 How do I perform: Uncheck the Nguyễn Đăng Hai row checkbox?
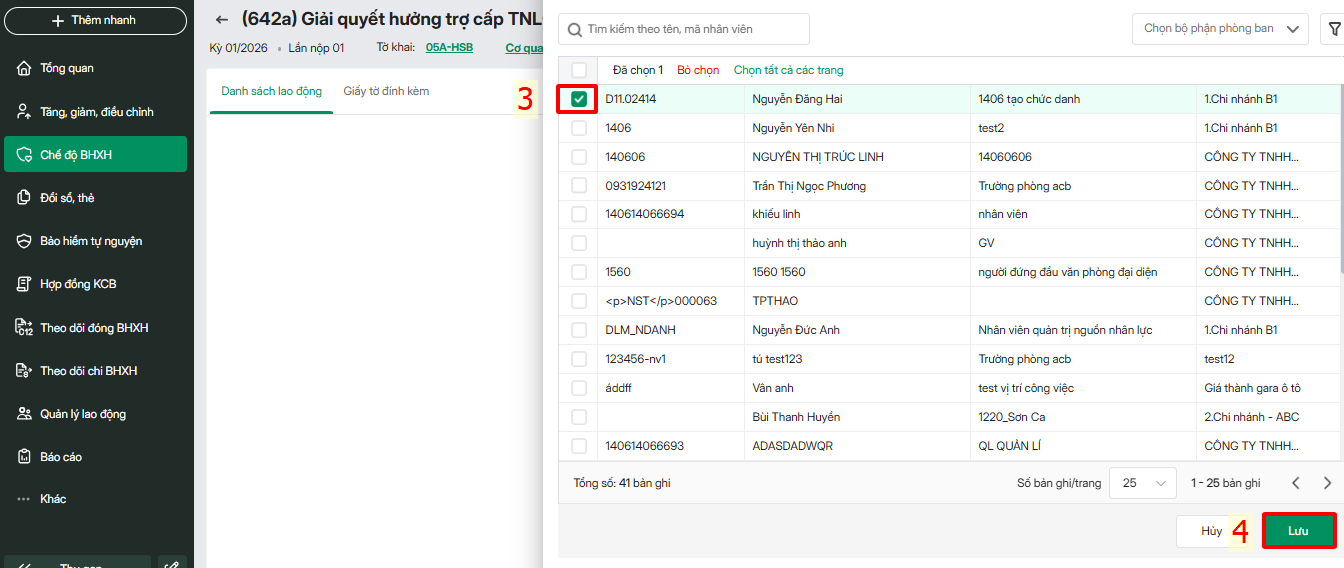[579, 99]
